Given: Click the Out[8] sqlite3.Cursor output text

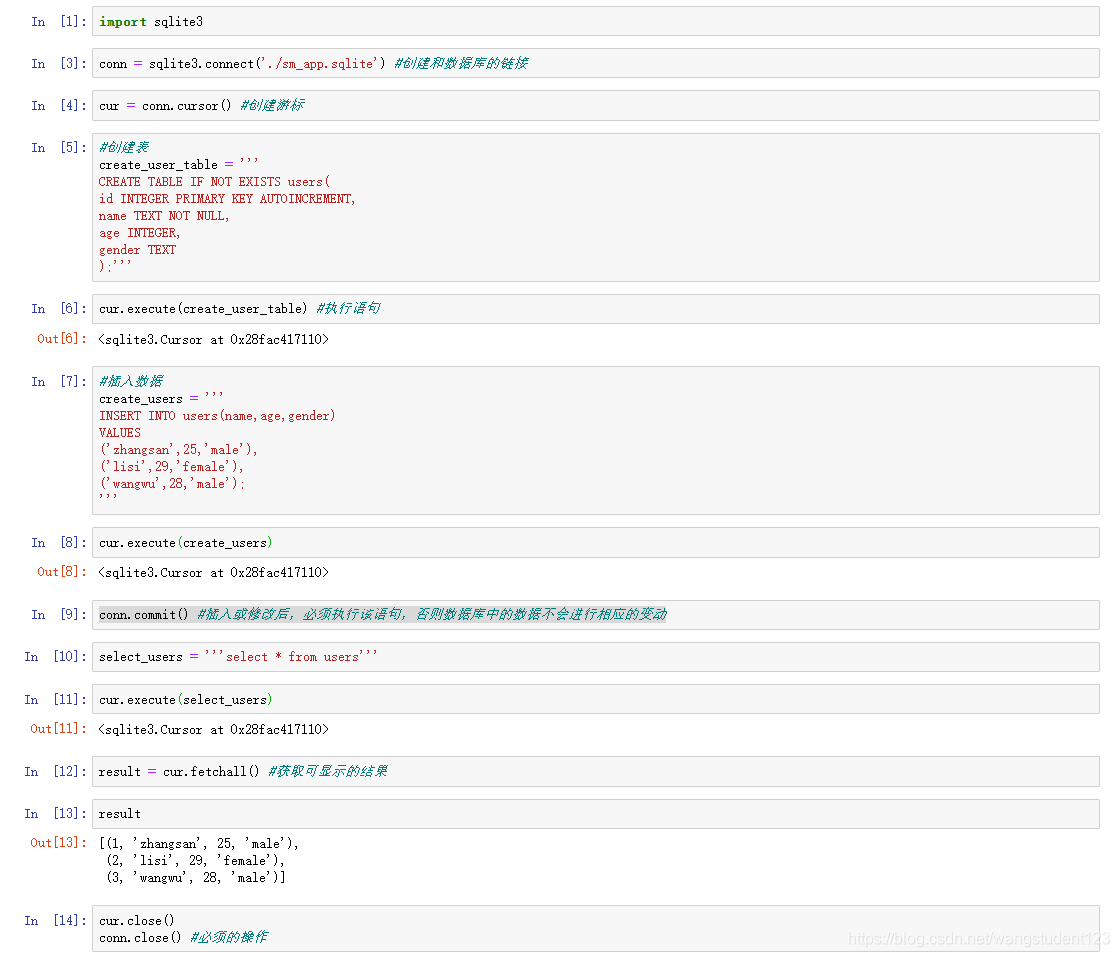Looking at the screenshot, I should point(214,573).
